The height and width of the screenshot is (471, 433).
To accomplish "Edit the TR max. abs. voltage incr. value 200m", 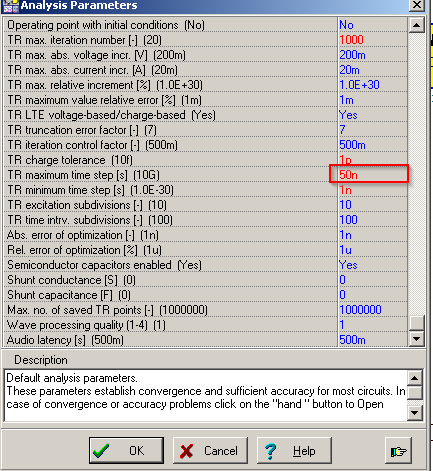I will pos(372,55).
